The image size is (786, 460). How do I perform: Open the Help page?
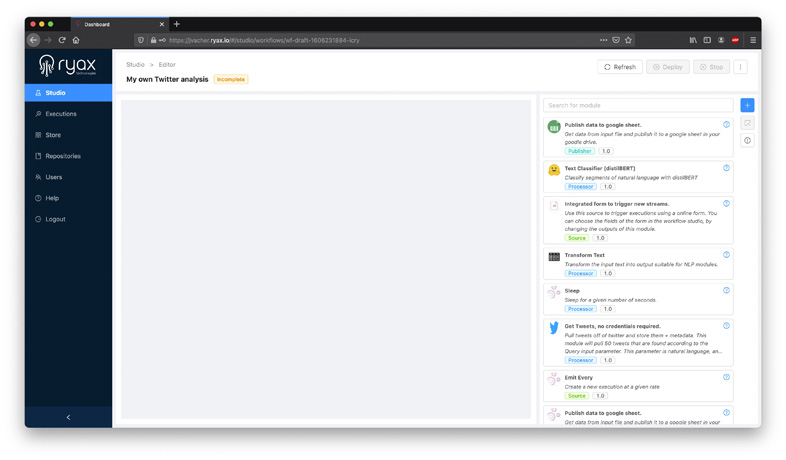pos(68,198)
